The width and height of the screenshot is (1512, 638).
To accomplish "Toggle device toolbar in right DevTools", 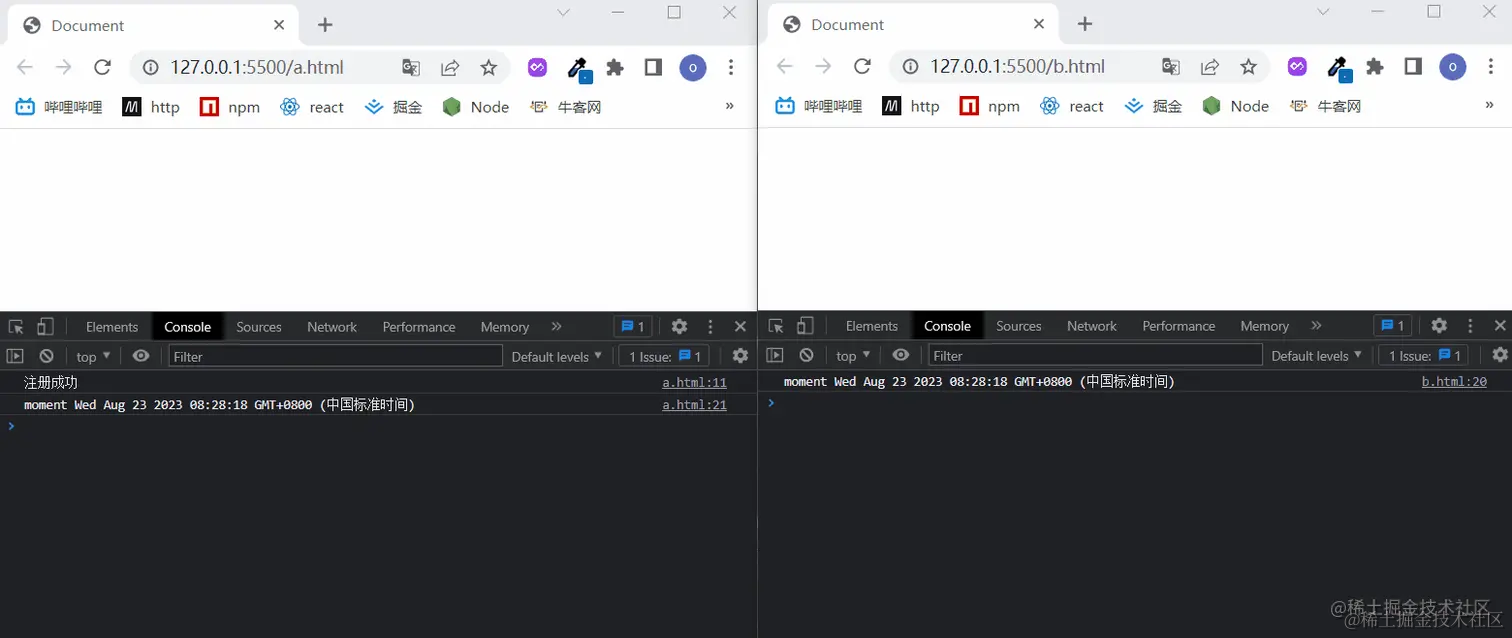I will tap(805, 326).
